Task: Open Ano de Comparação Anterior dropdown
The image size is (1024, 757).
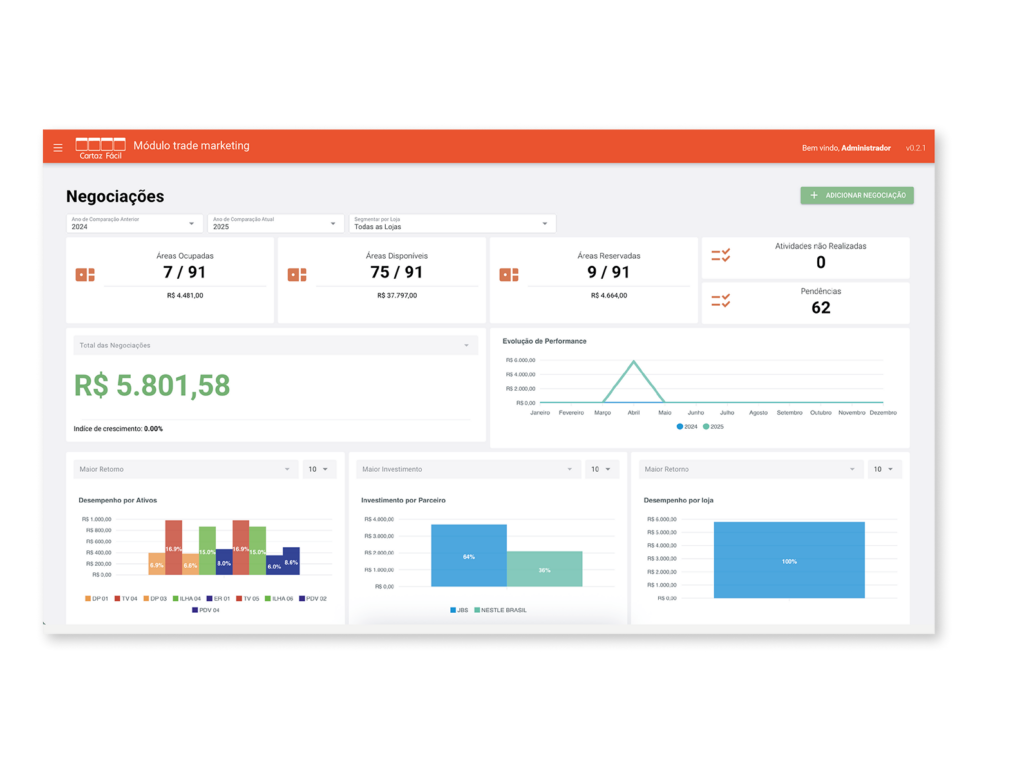Action: (x=133, y=223)
